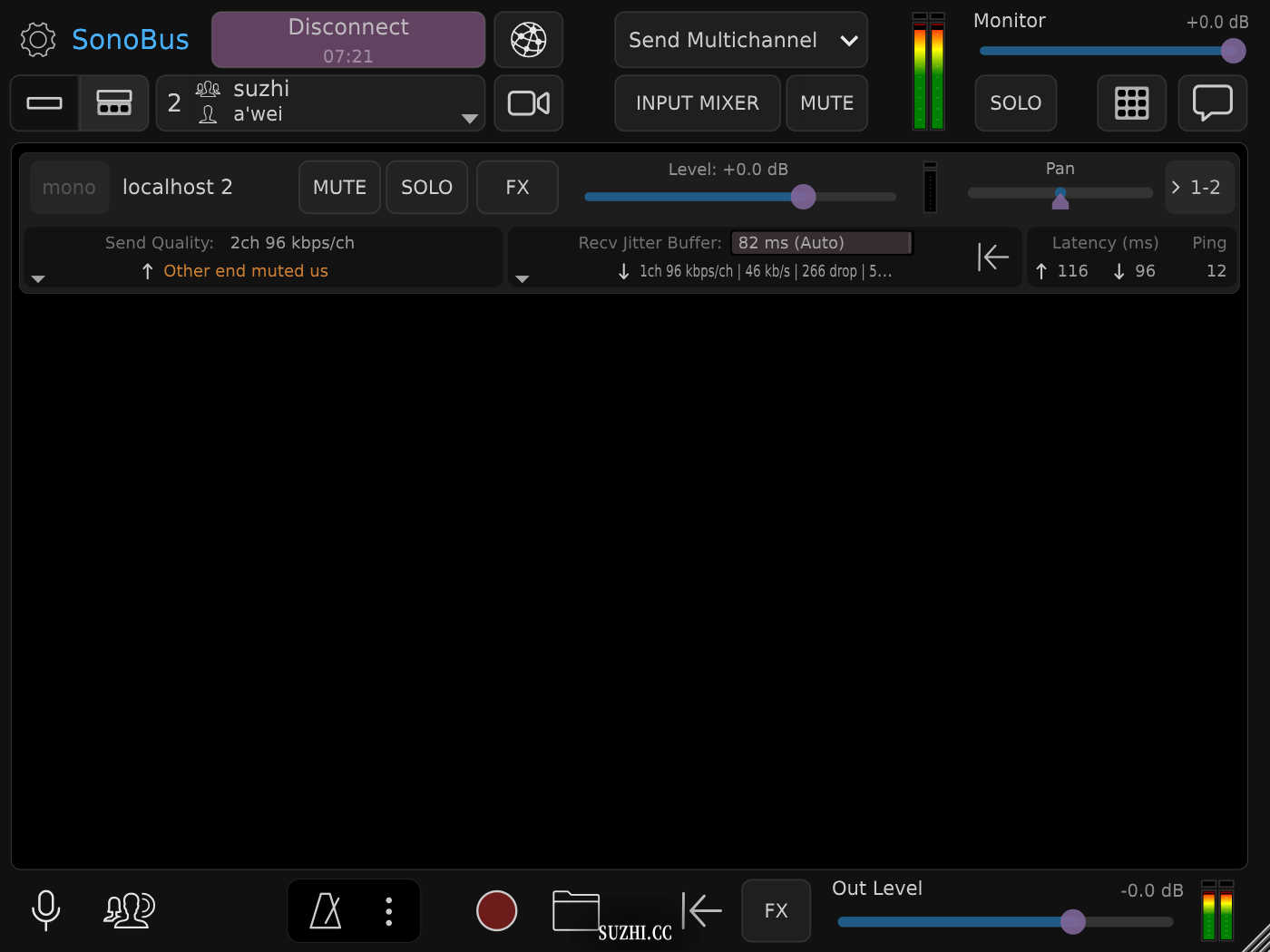Open the chat speech bubble icon
This screenshot has height=952, width=1270.
(1212, 103)
